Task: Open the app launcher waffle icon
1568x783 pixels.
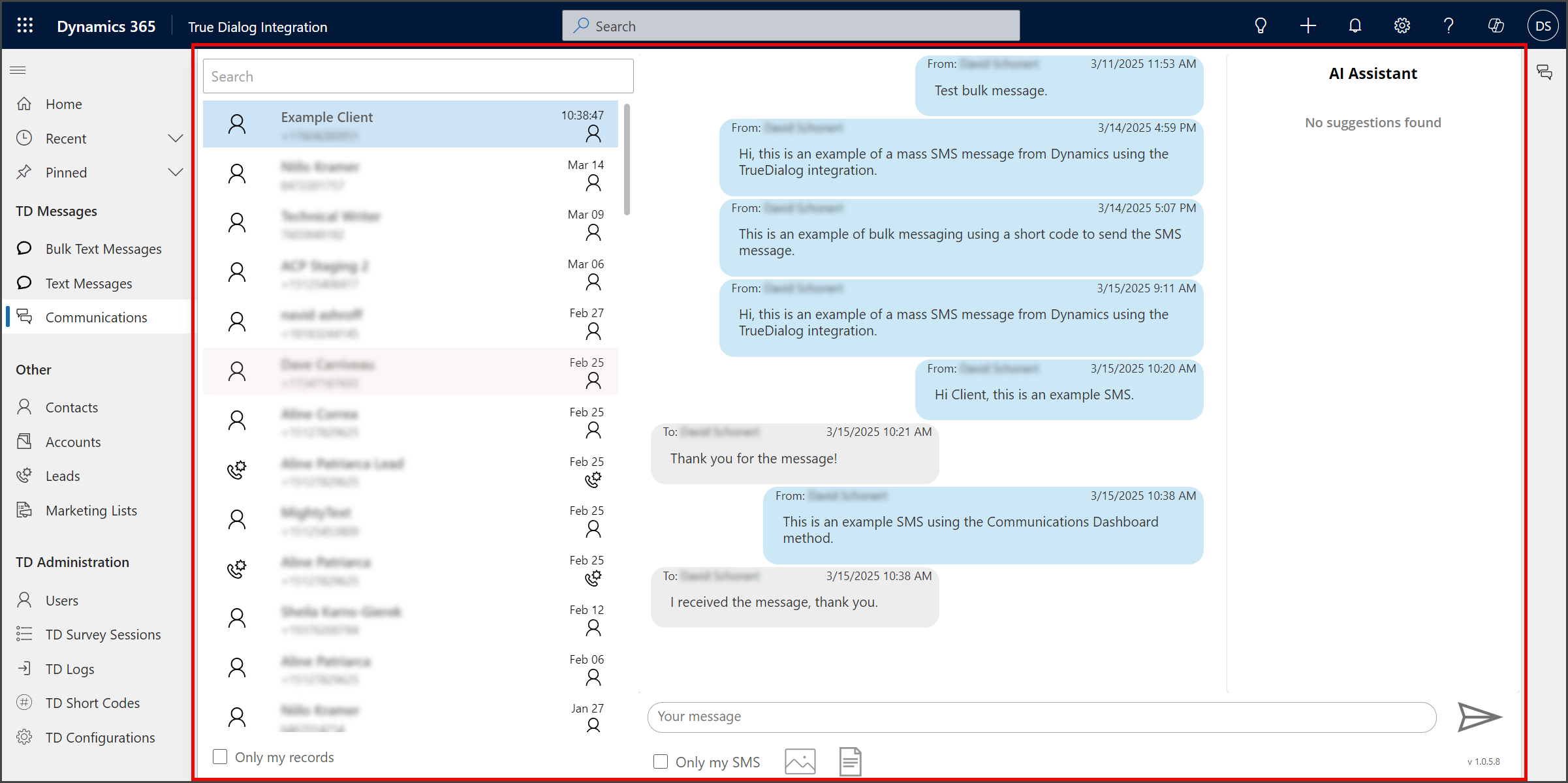Action: coord(25,26)
